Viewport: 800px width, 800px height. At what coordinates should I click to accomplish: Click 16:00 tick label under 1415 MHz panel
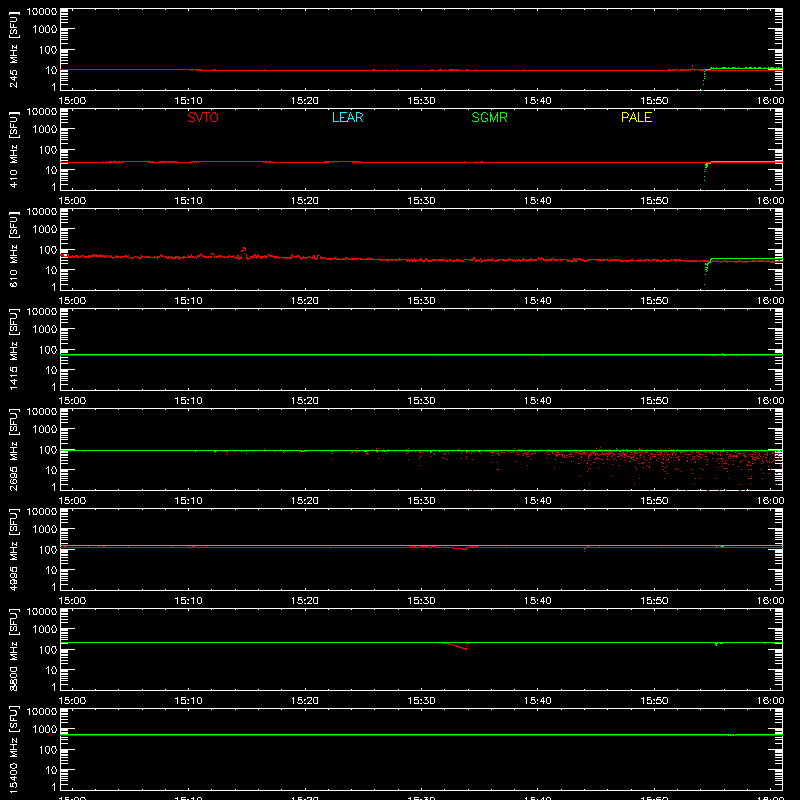coord(770,401)
